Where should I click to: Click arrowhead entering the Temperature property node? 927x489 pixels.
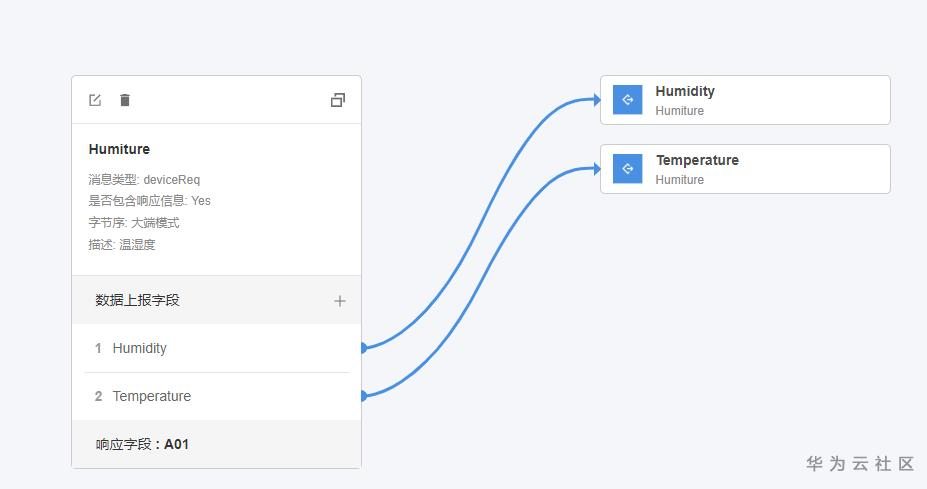(x=596, y=169)
